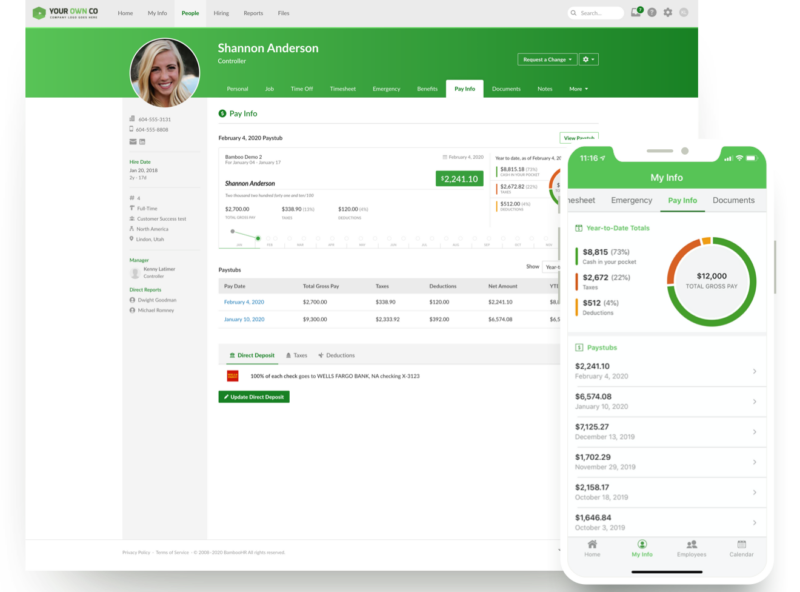Expand the Request a Change dropdown
The height and width of the screenshot is (592, 800).
pyautogui.click(x=547, y=59)
